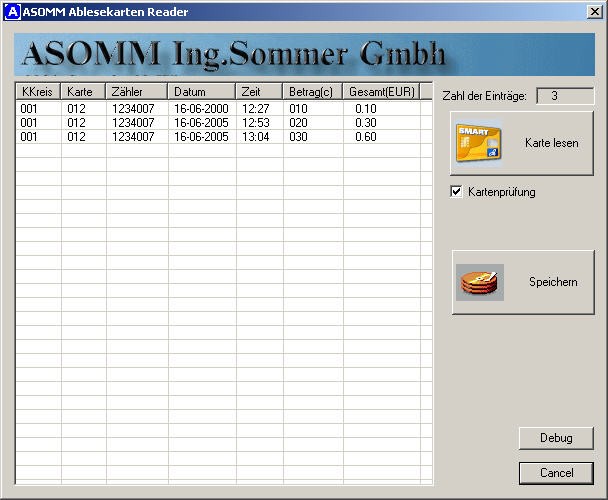Image resolution: width=608 pixels, height=500 pixels.
Task: Click the Karte 012 cell in 12:53 row
Action: tap(83, 123)
